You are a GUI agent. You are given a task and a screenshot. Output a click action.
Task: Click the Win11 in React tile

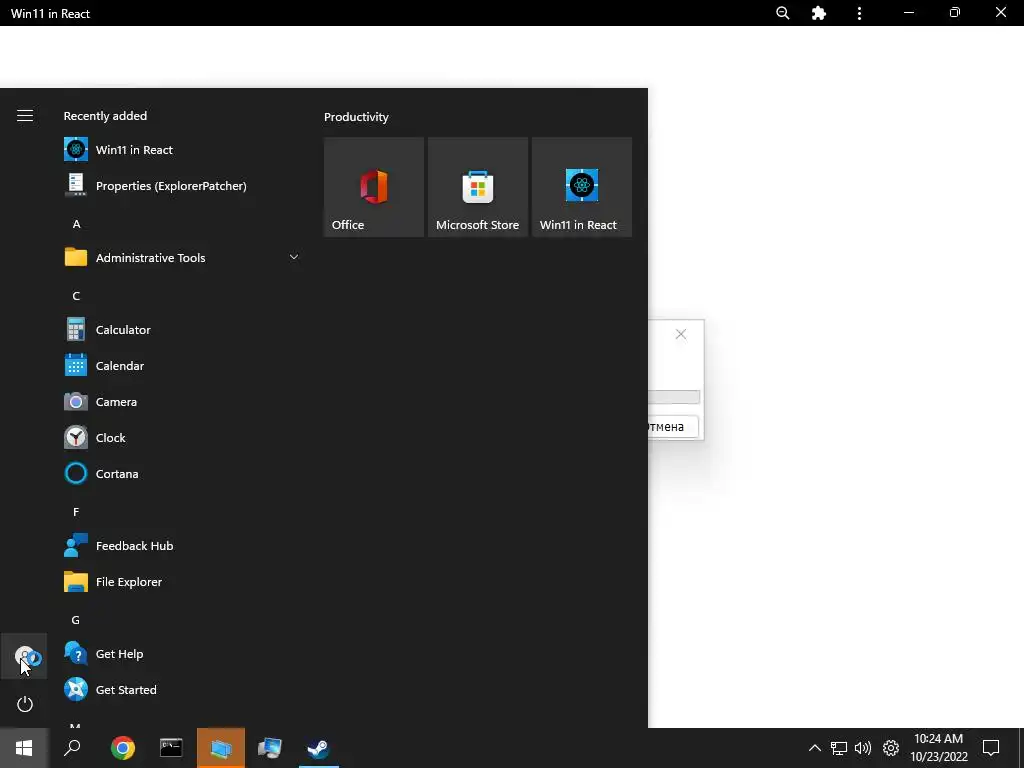tap(582, 187)
